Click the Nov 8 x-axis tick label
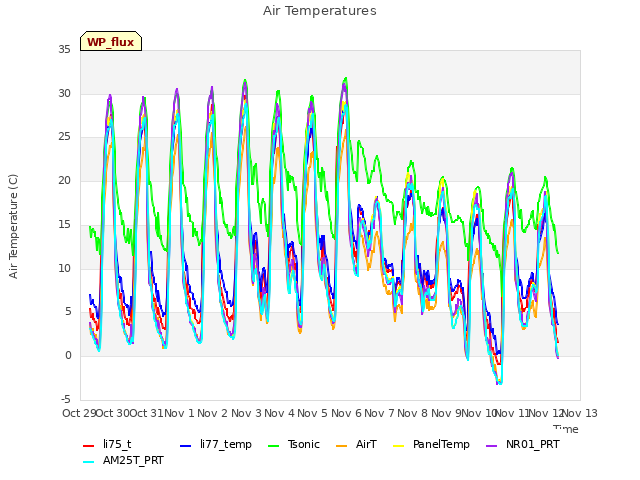The width and height of the screenshot is (640, 480). pos(413,413)
